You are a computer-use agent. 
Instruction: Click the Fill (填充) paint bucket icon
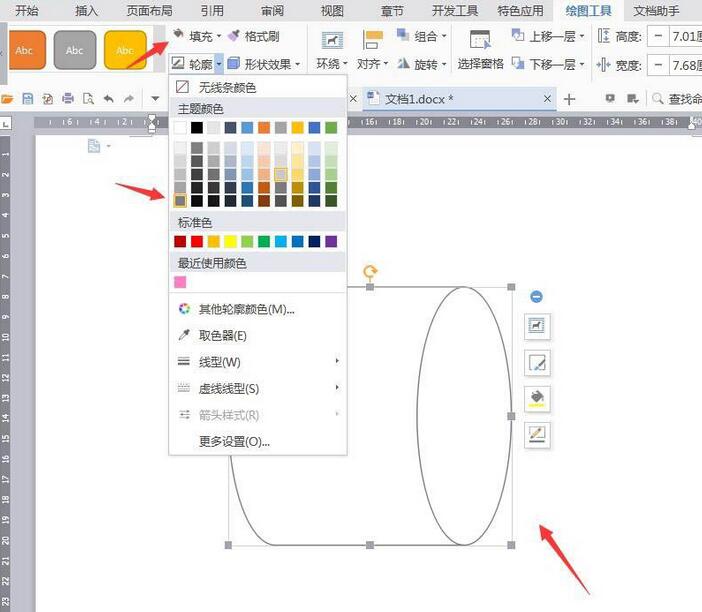(x=179, y=34)
